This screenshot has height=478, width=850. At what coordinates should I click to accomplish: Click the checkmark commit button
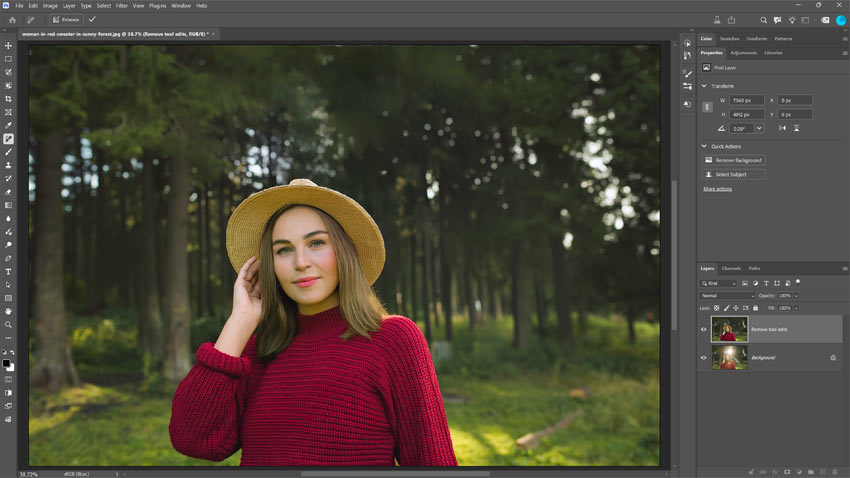pyautogui.click(x=92, y=20)
